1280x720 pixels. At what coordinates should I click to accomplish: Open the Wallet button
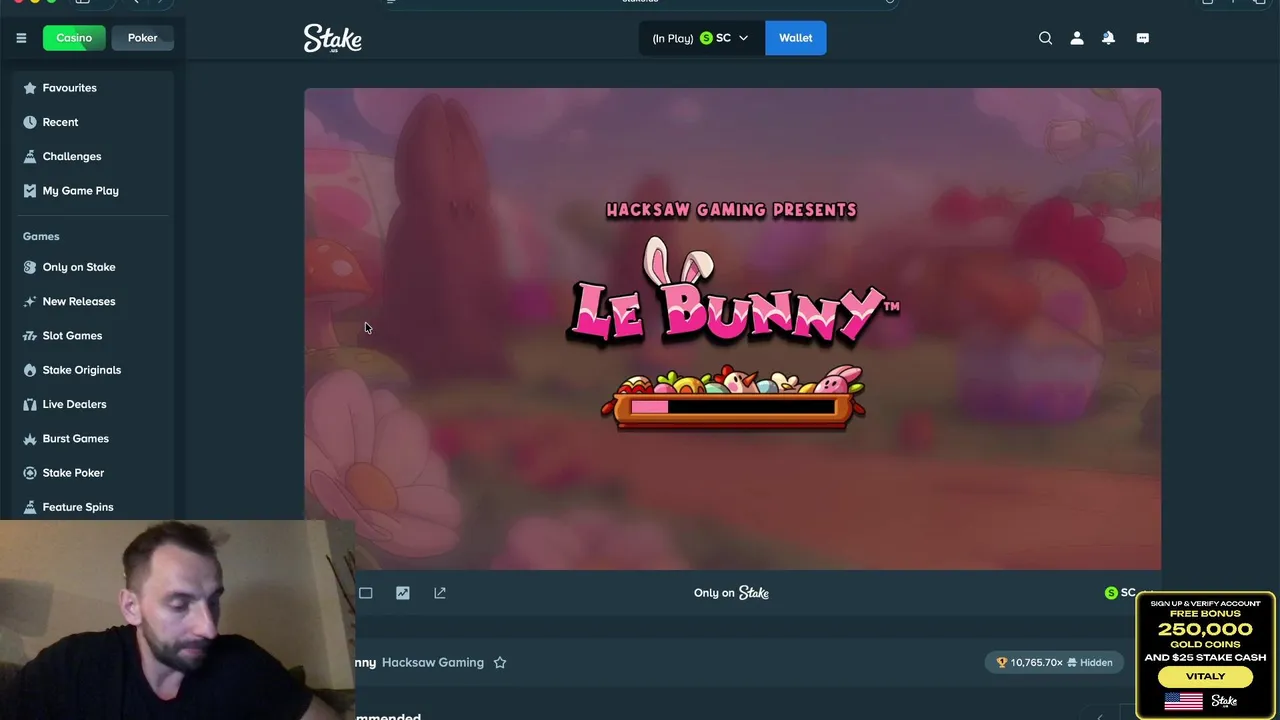[796, 38]
